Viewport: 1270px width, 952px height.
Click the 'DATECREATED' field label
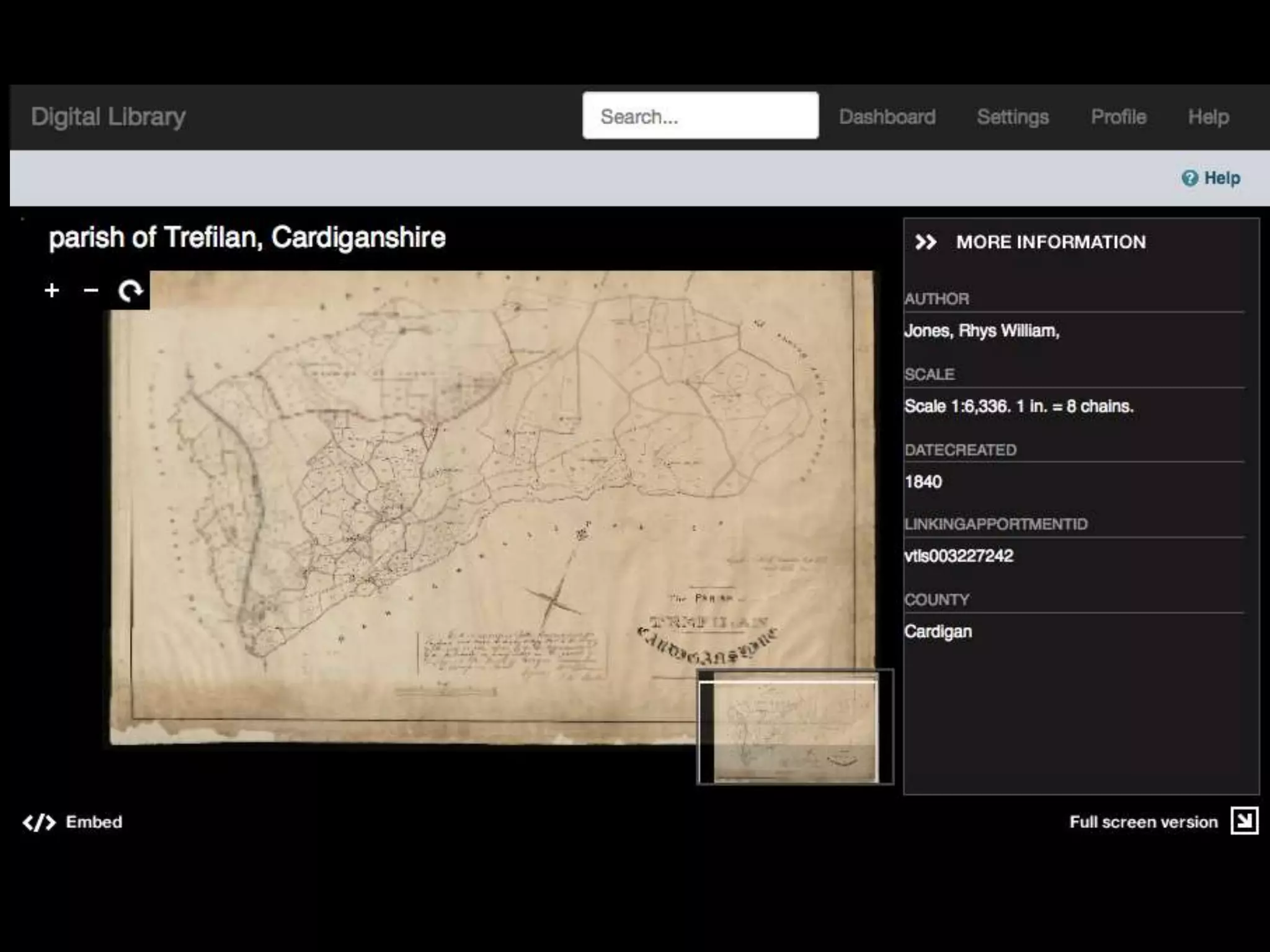(960, 450)
